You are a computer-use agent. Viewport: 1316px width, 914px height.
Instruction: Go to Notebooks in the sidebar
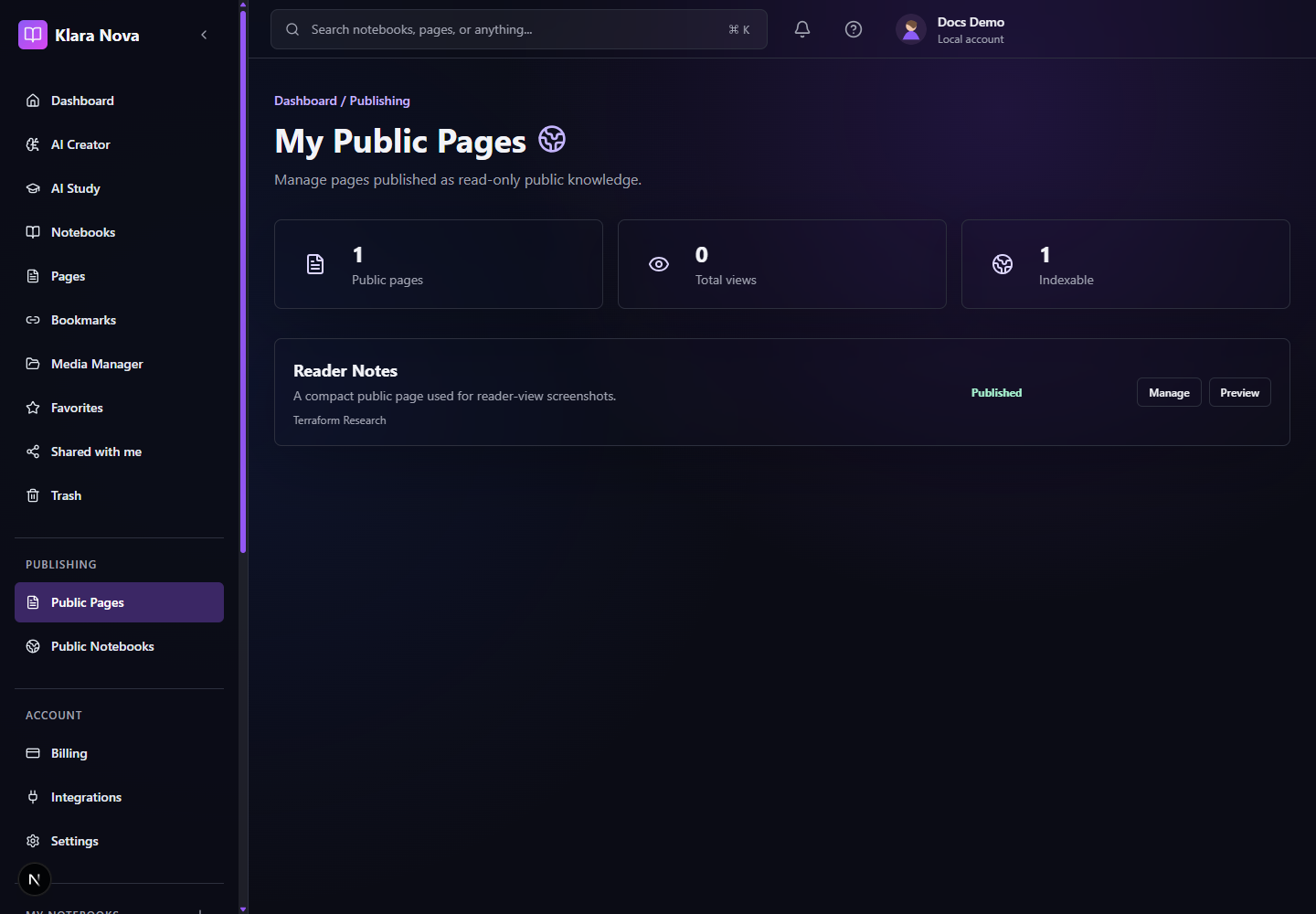[119, 232]
